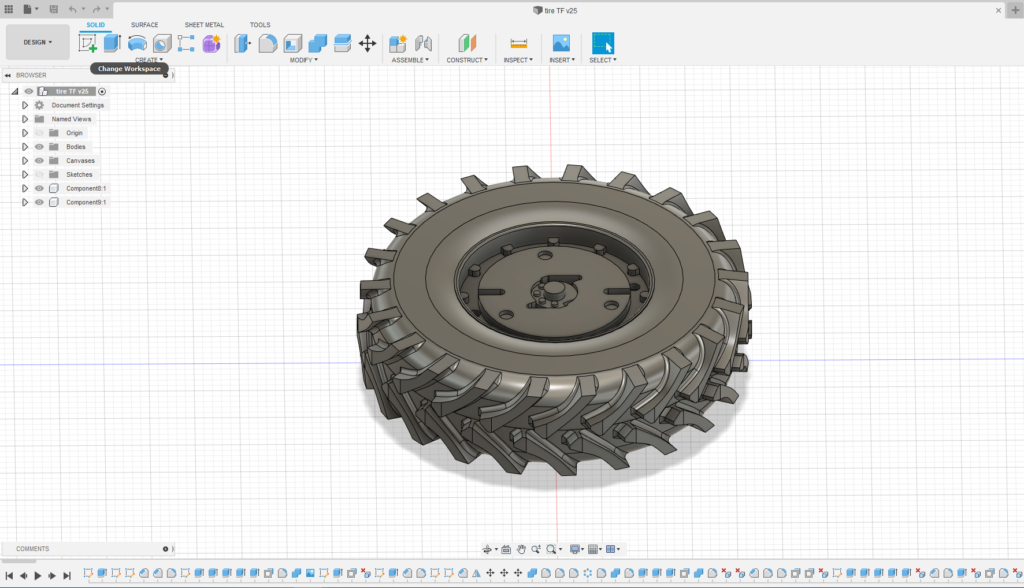This screenshot has height=588, width=1024.
Task: Show the hidden Origin folder
Action: coord(39,133)
